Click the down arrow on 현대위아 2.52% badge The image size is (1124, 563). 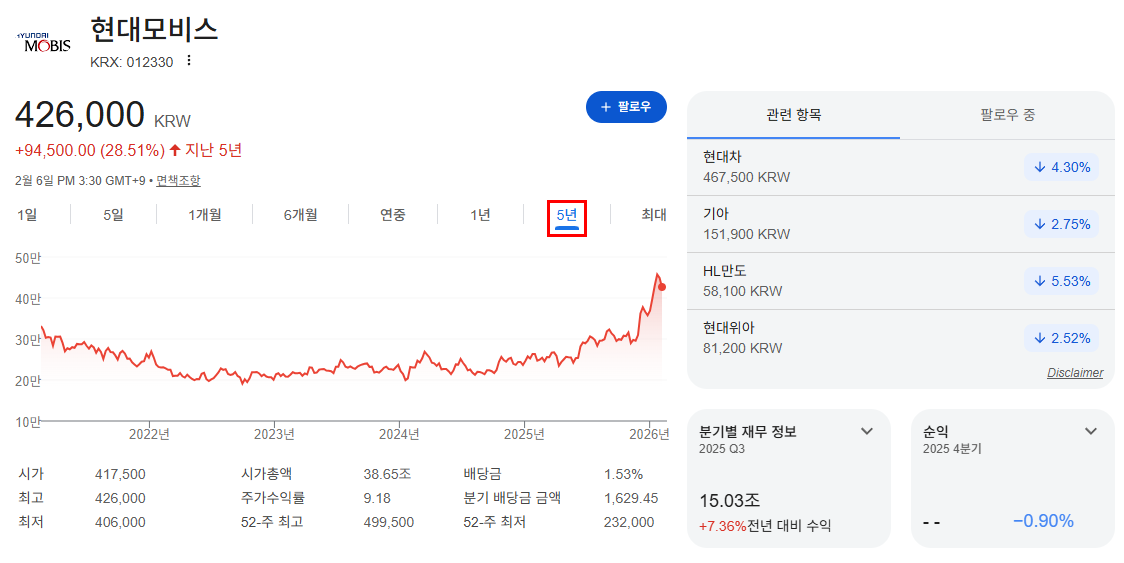click(1039, 339)
